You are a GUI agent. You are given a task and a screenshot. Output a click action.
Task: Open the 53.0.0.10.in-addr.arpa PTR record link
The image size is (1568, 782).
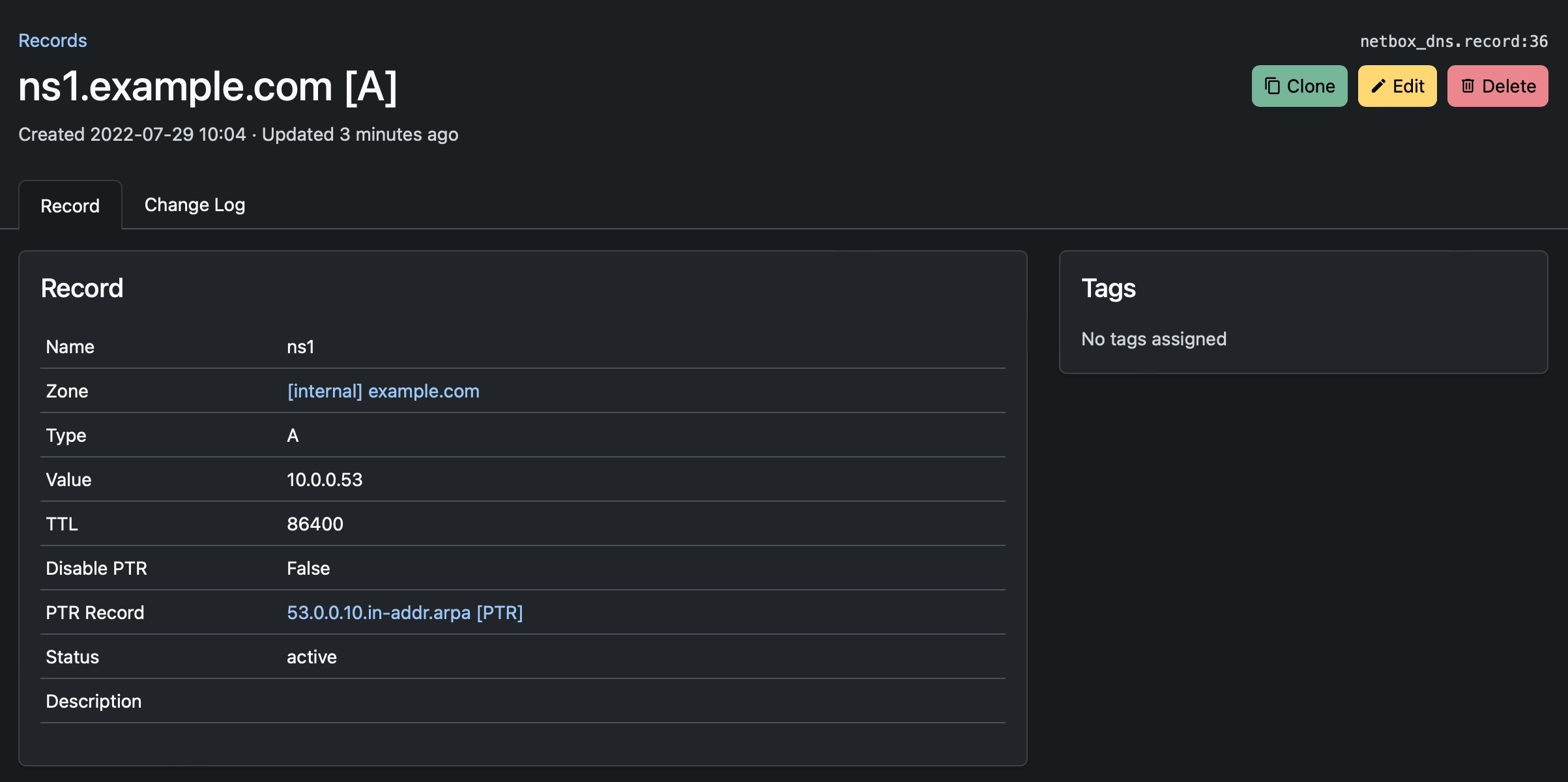[404, 613]
